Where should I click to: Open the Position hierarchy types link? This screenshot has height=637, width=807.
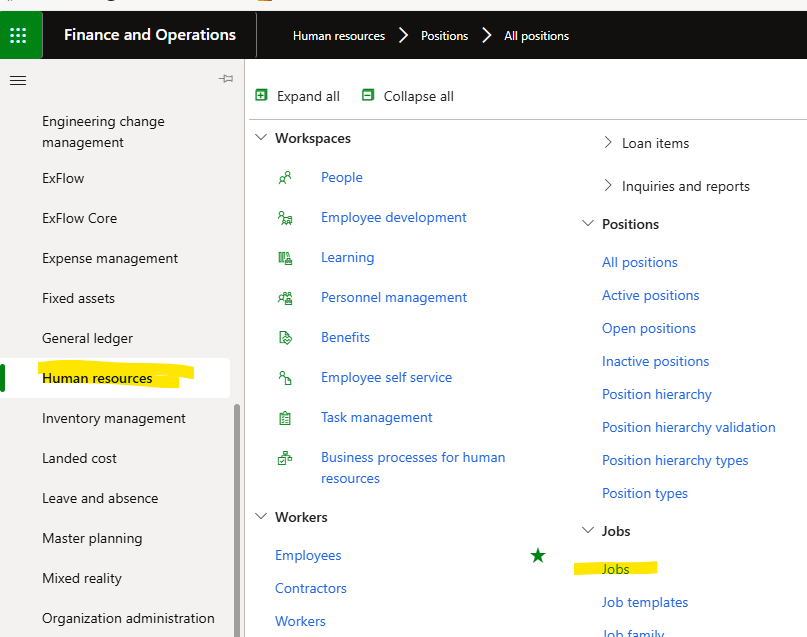pyautogui.click(x=675, y=461)
